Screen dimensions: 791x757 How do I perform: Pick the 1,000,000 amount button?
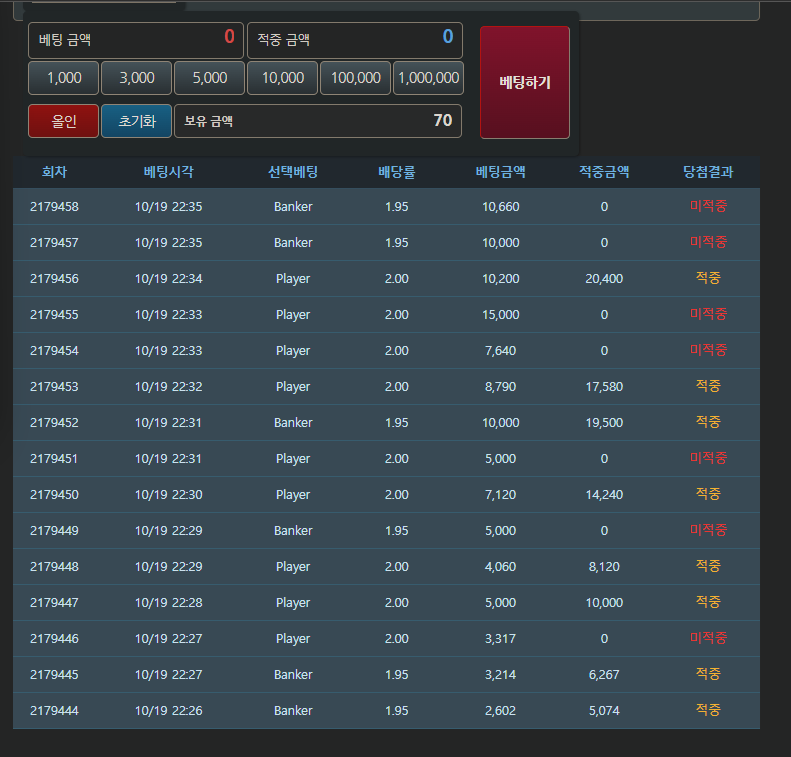tap(428, 78)
